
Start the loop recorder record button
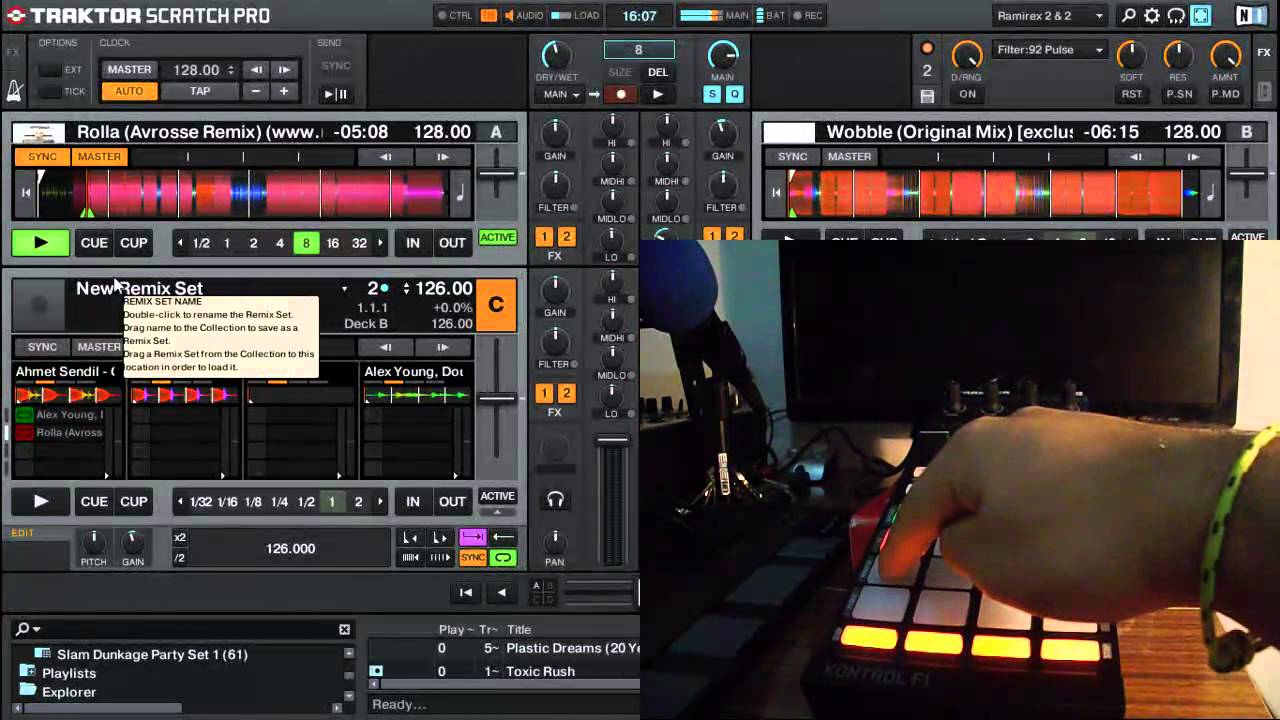(620, 94)
